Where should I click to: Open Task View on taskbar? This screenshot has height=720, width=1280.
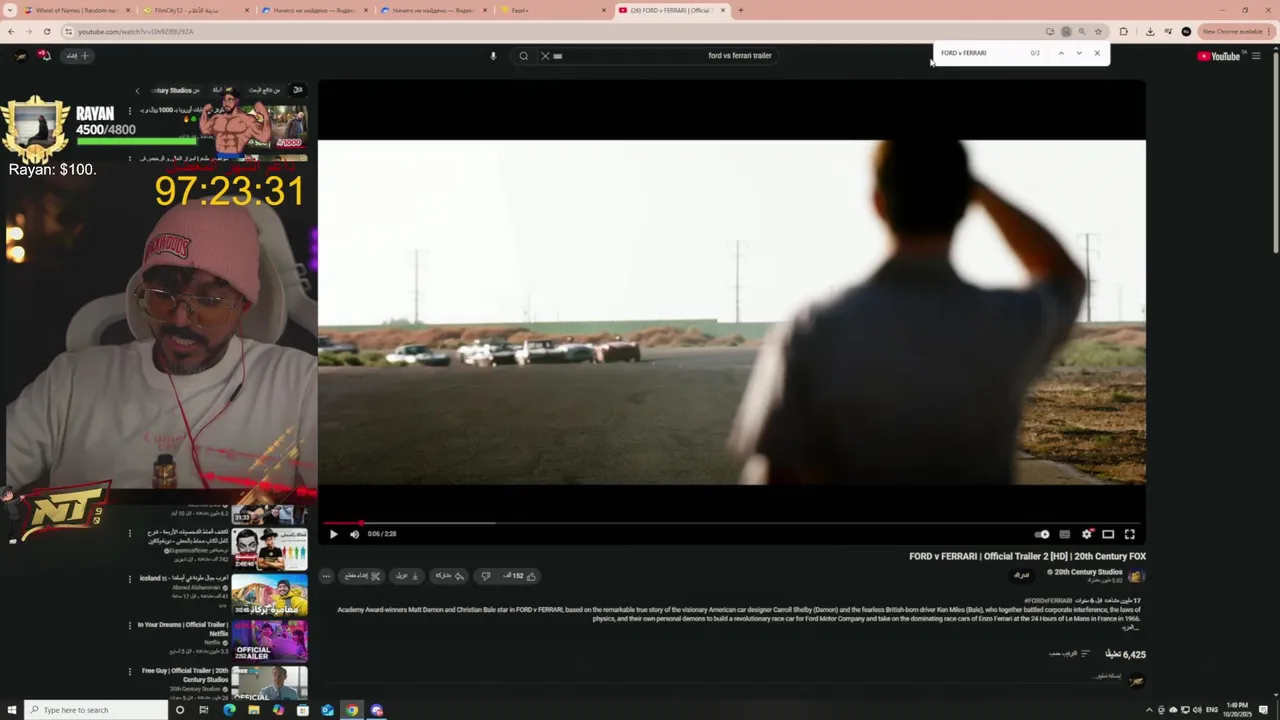204,710
